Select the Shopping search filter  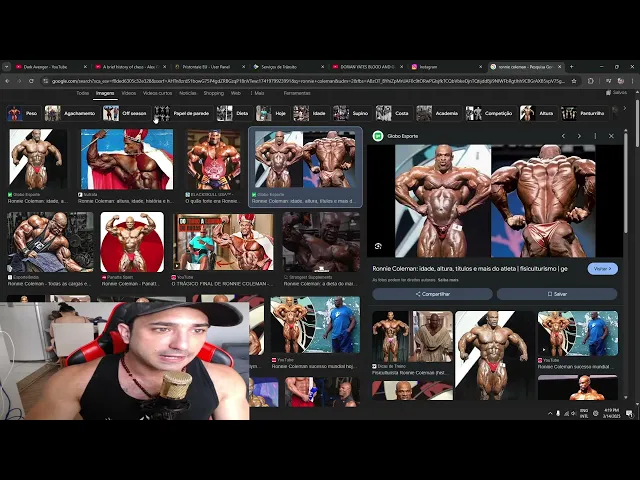[213, 93]
